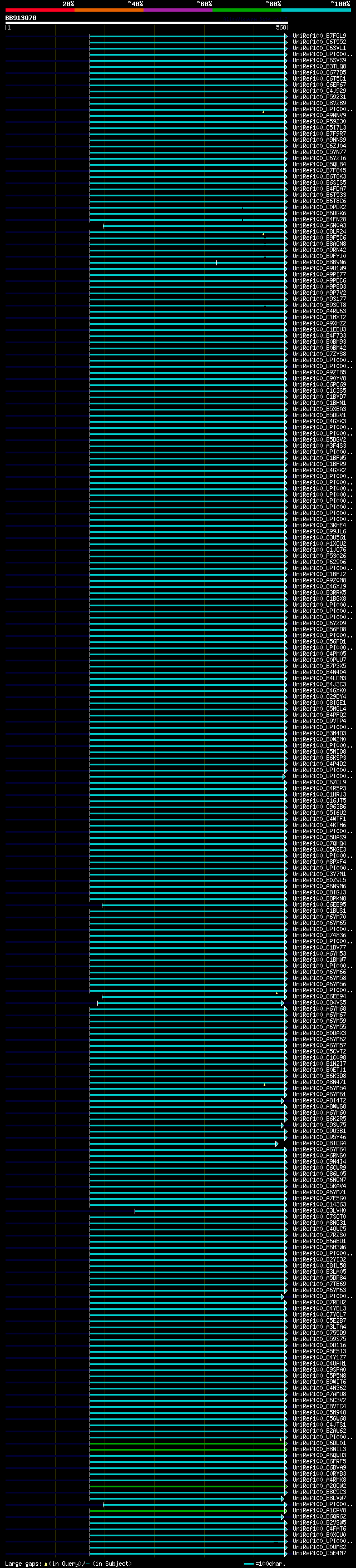
Task: Open hit UniRef100_B7F9R7
Action: click(319, 134)
